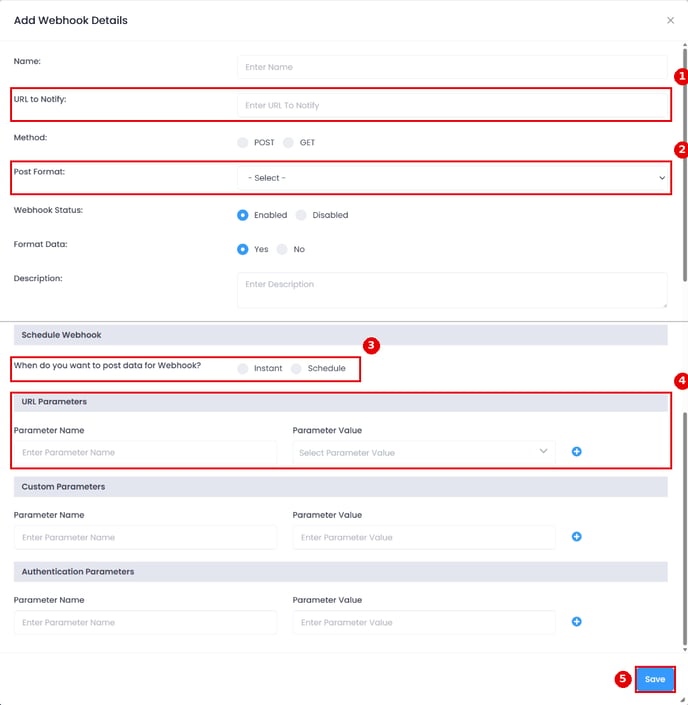Select Schedule webhook posting option

[x=296, y=369]
